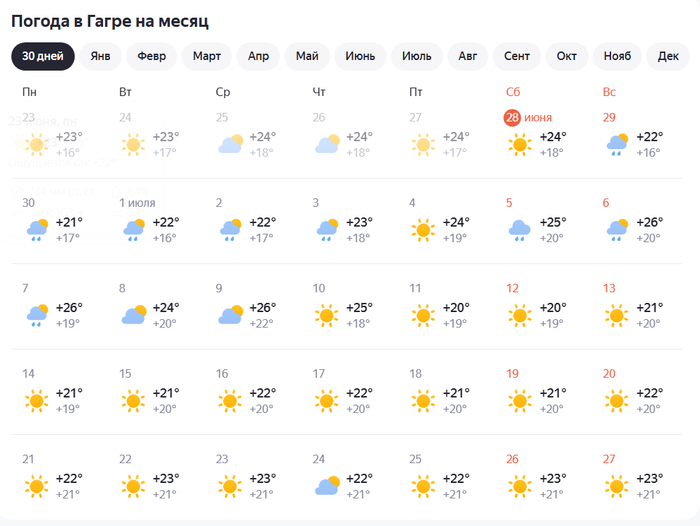Click the cloudy icon for June 25
This screenshot has height=526, width=700.
(230, 144)
